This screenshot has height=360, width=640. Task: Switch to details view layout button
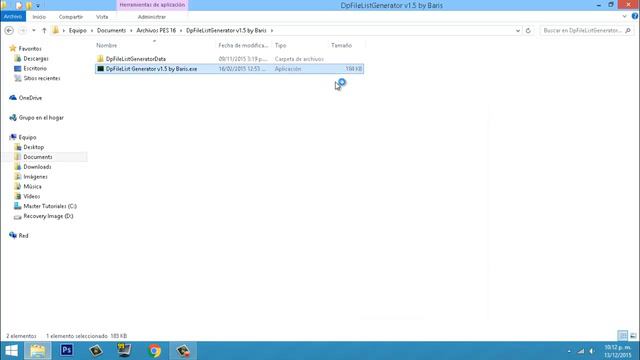622,336
